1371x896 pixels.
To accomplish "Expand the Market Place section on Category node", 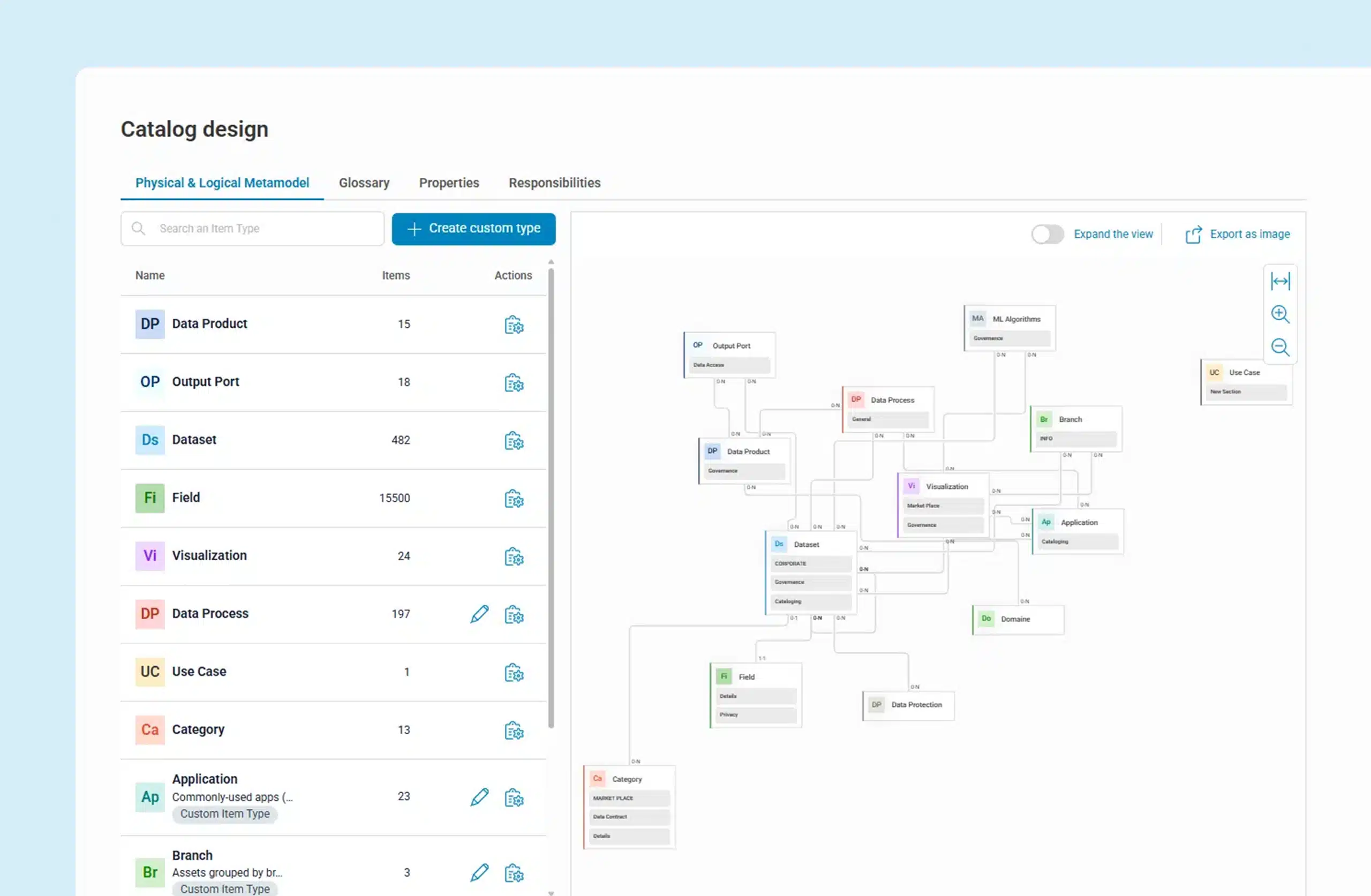I will tap(629, 798).
